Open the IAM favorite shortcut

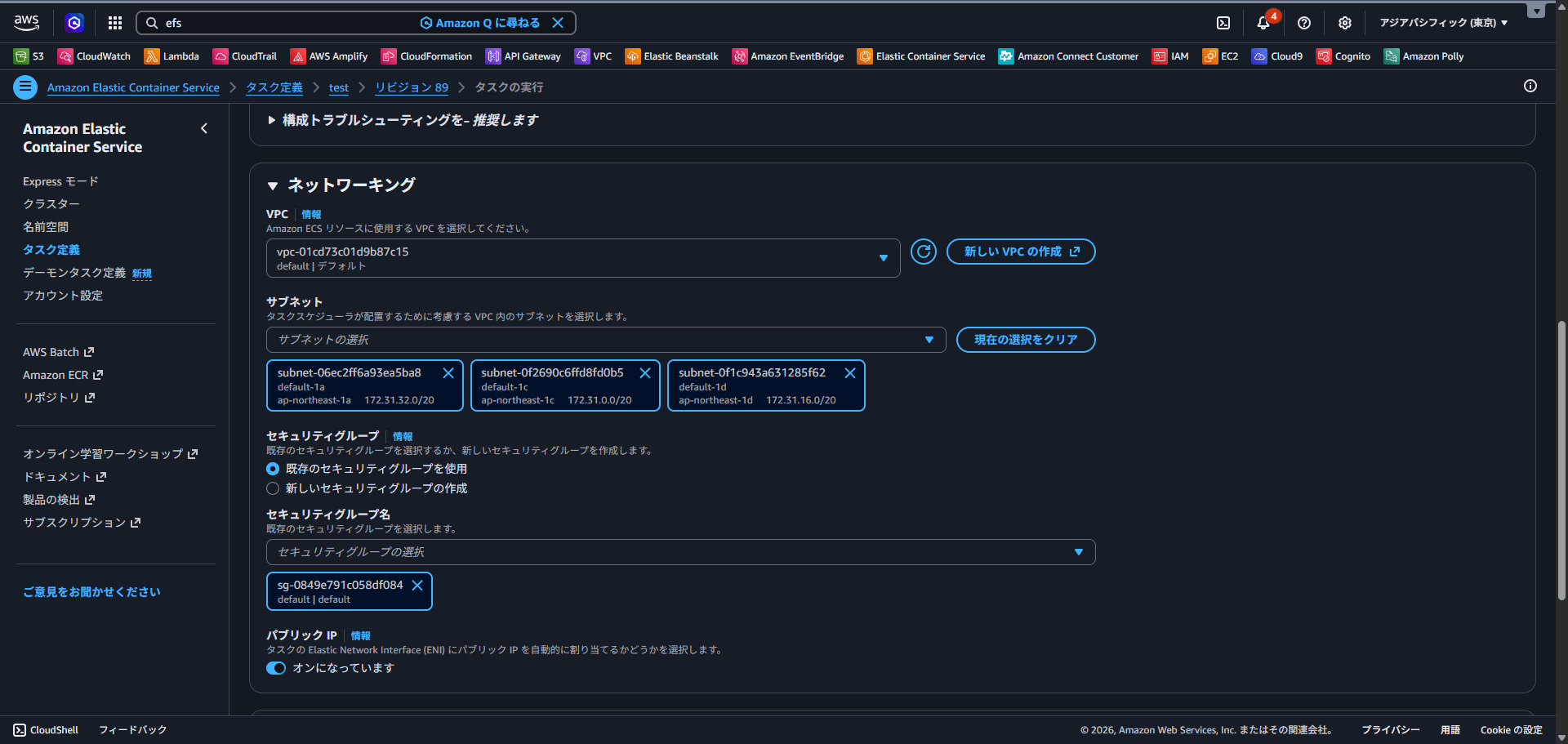pos(1170,56)
